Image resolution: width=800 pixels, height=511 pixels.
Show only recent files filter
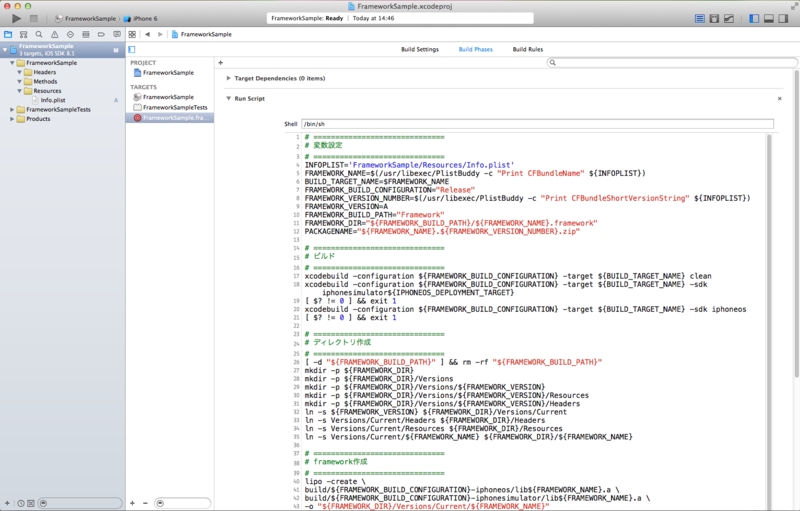[21, 503]
